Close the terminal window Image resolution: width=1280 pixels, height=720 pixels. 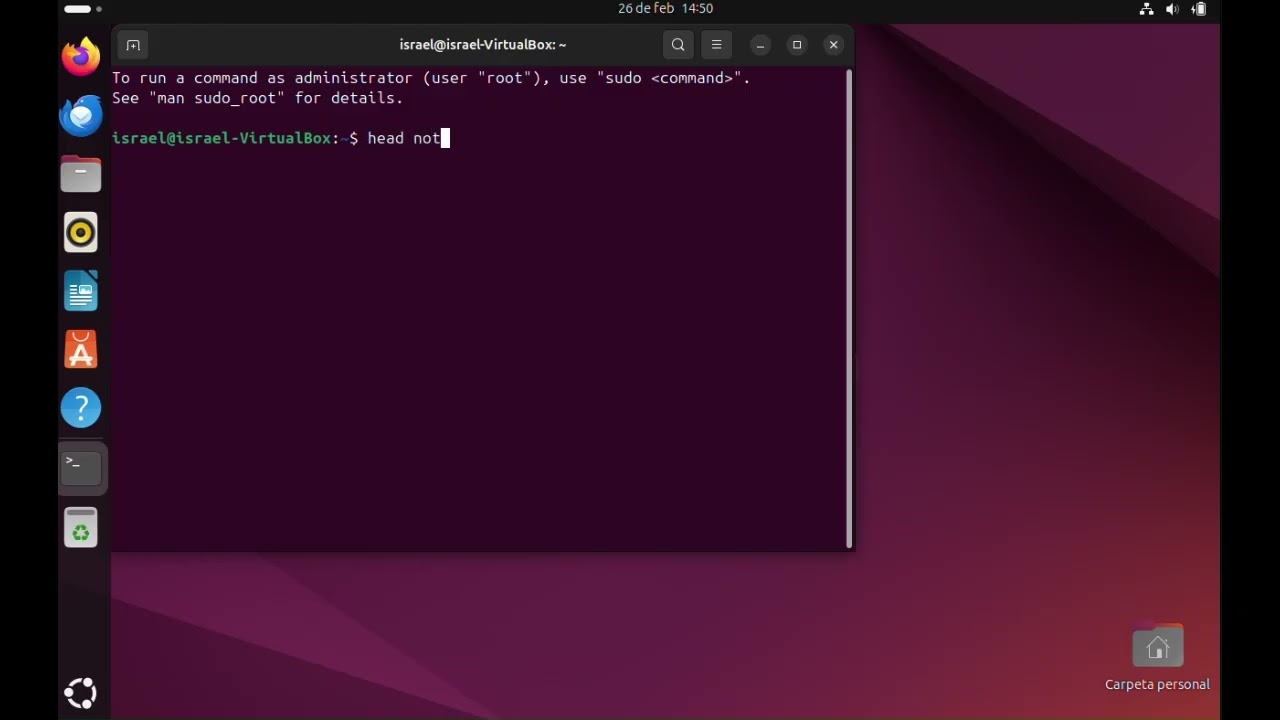tap(833, 45)
